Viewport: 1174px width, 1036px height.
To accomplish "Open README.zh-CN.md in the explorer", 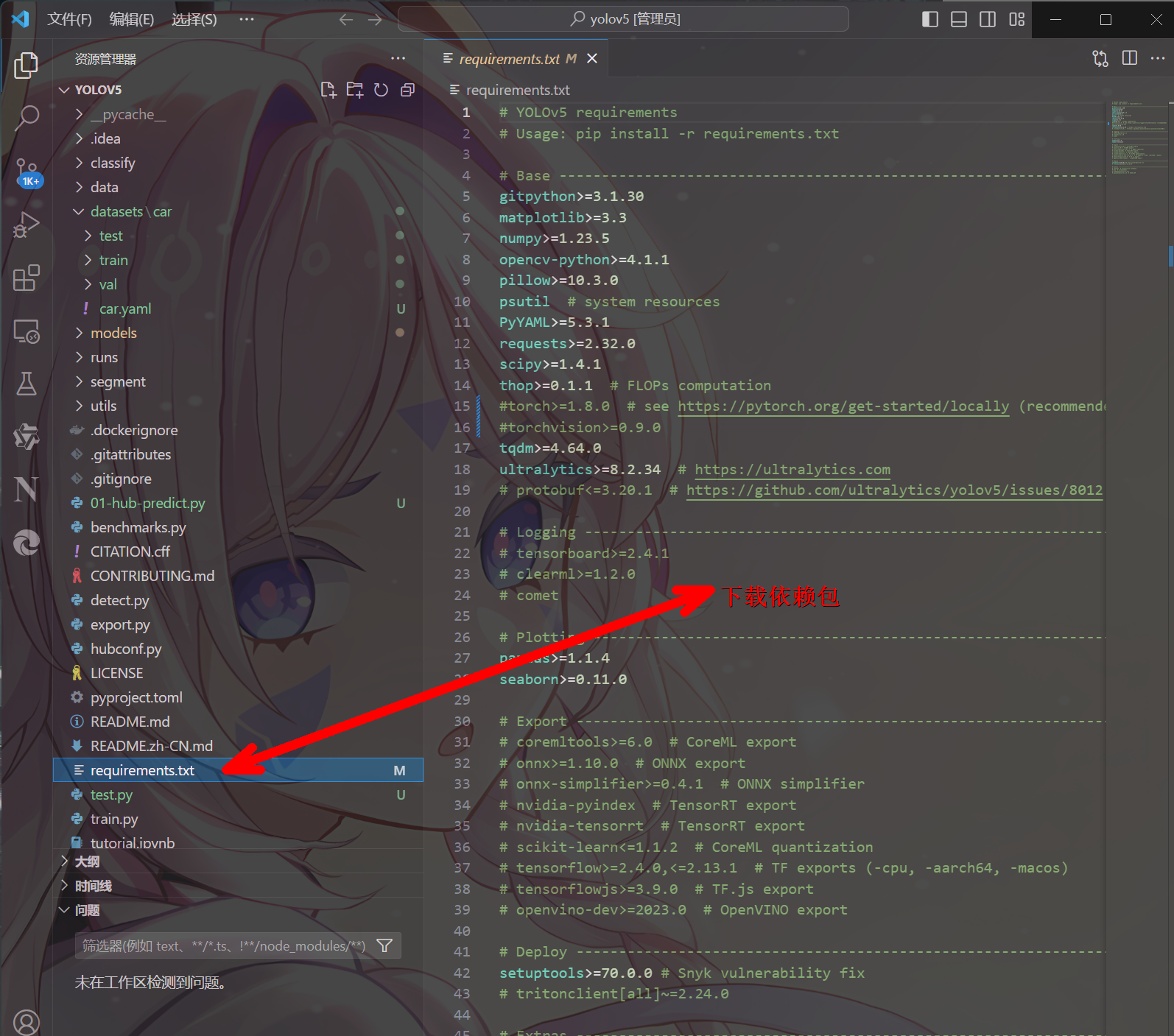I will (x=152, y=746).
